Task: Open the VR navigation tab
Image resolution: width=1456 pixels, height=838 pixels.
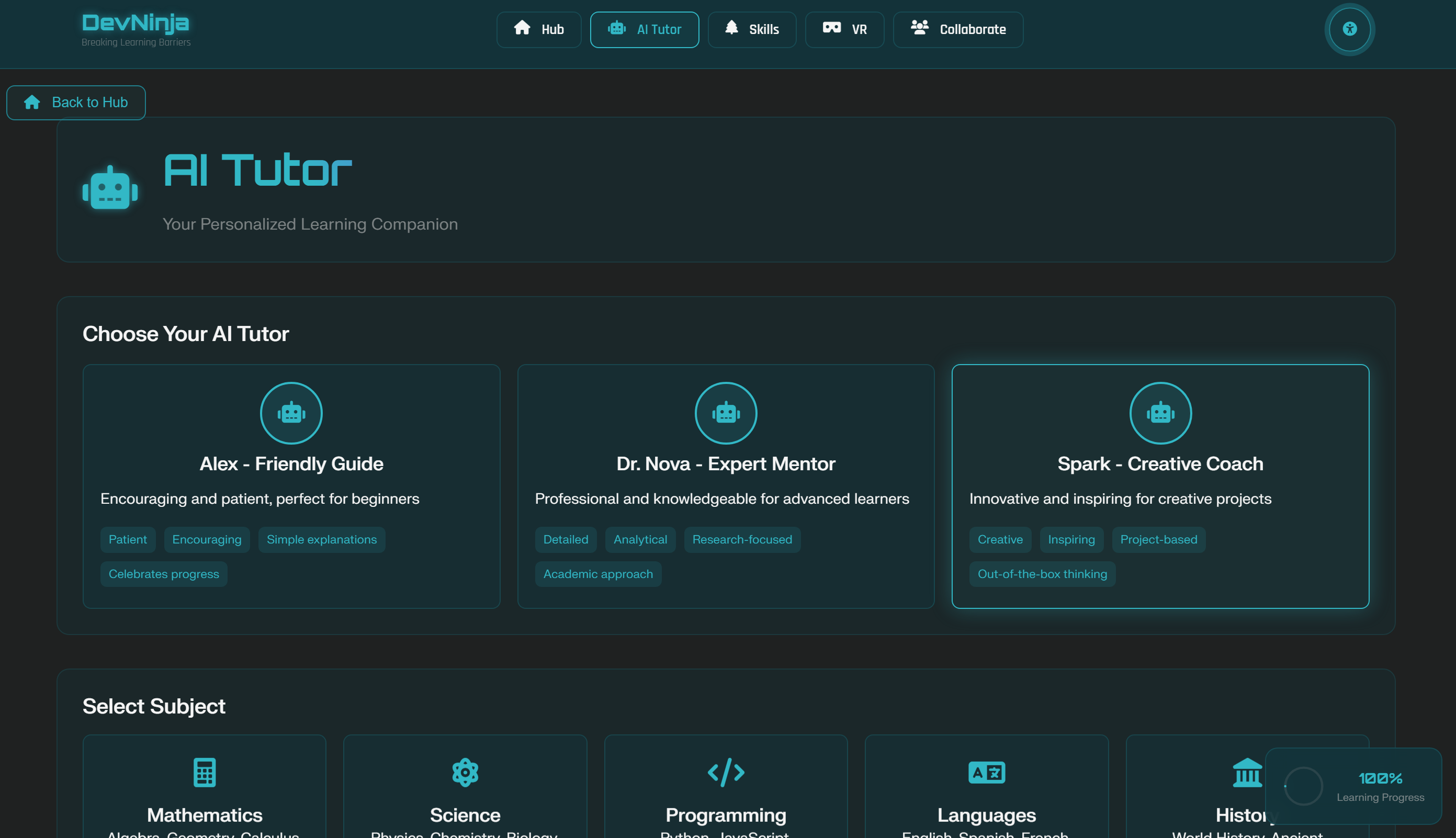Action: pos(844,29)
